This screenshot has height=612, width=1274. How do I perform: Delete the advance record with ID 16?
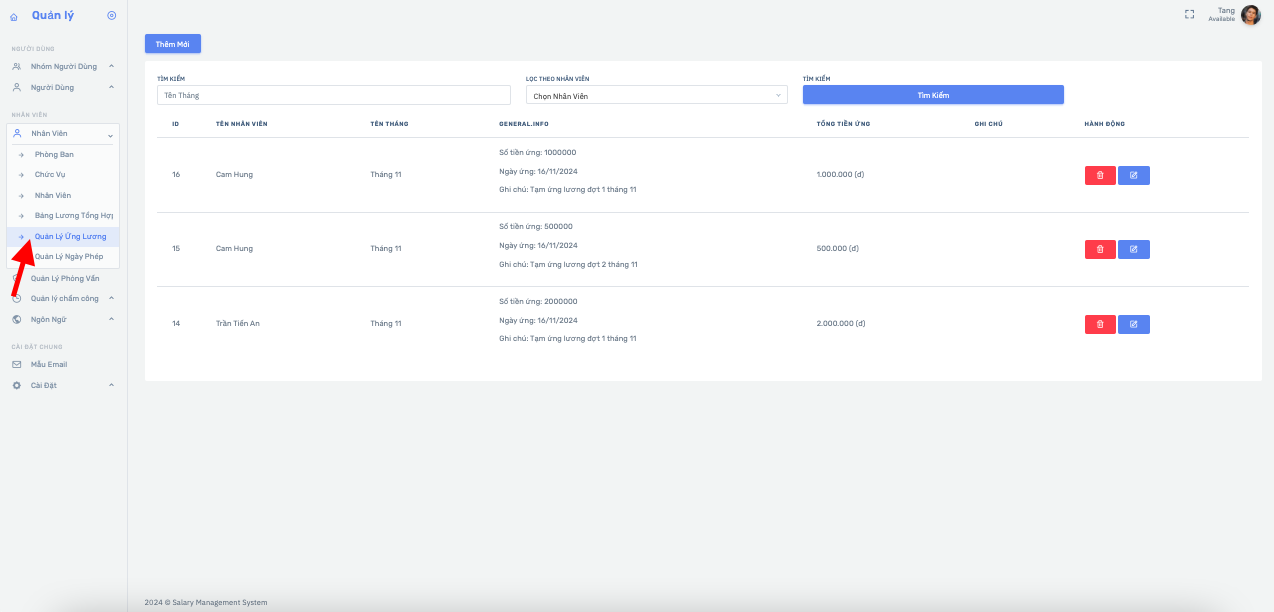(x=1100, y=175)
